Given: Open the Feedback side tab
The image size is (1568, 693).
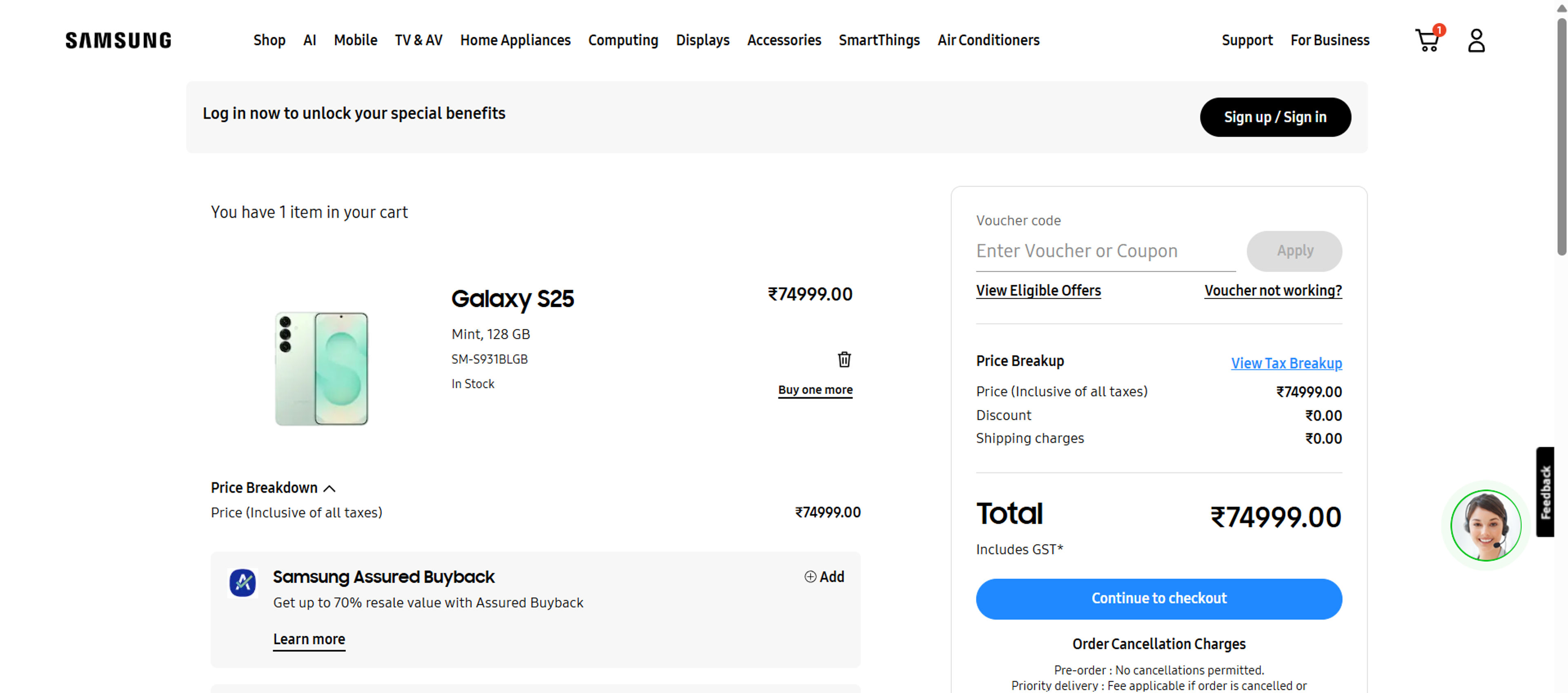Looking at the screenshot, I should [x=1544, y=492].
